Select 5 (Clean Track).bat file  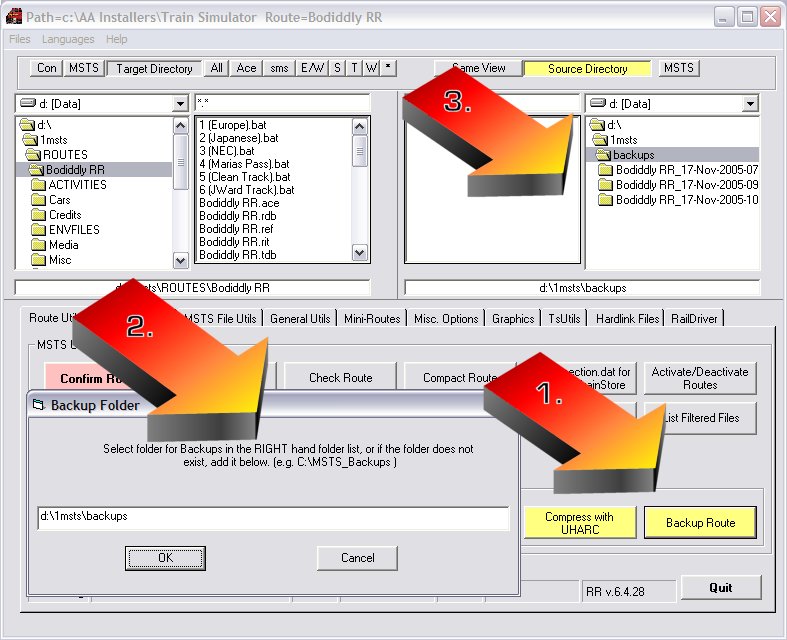click(x=244, y=177)
